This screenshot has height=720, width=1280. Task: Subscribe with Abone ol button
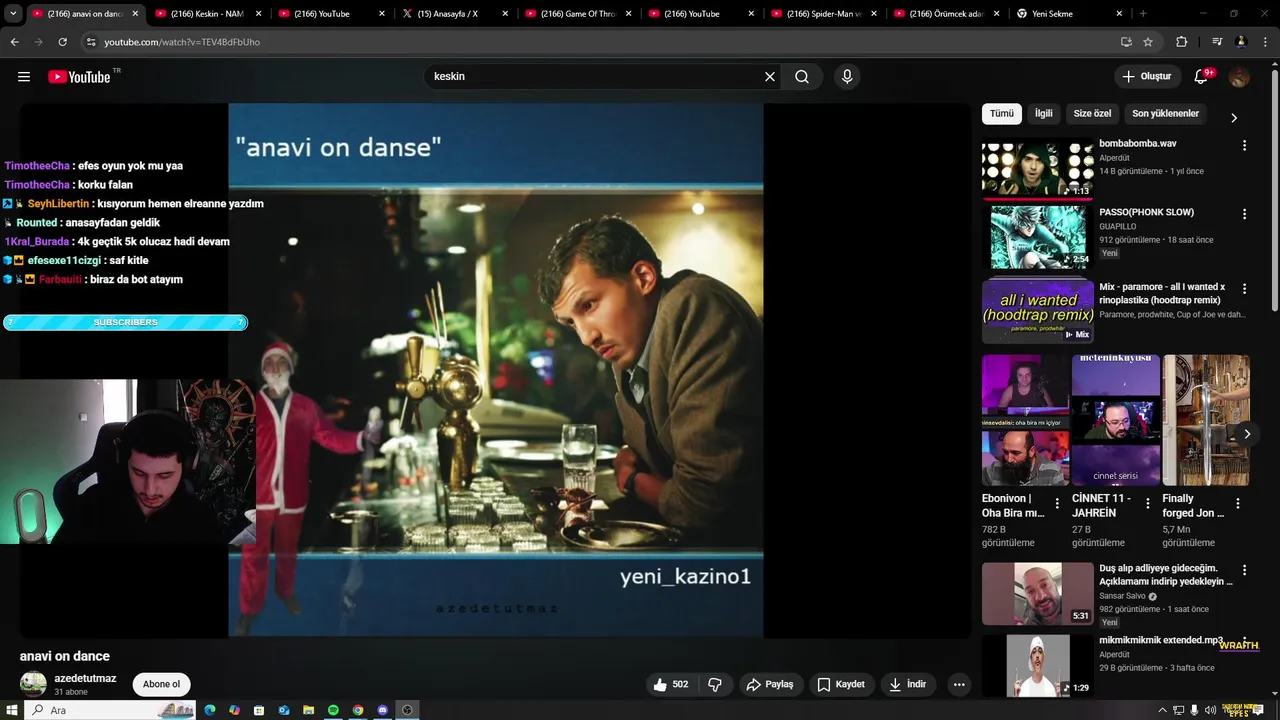point(161,685)
